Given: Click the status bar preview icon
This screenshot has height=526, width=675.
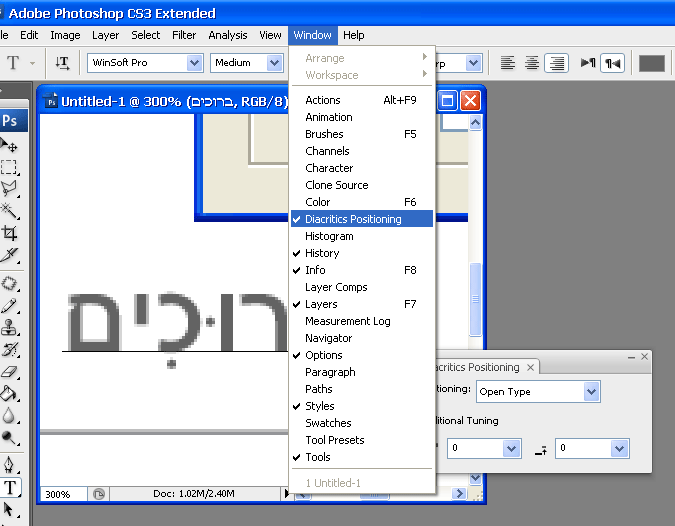Looking at the screenshot, I should coord(99,494).
